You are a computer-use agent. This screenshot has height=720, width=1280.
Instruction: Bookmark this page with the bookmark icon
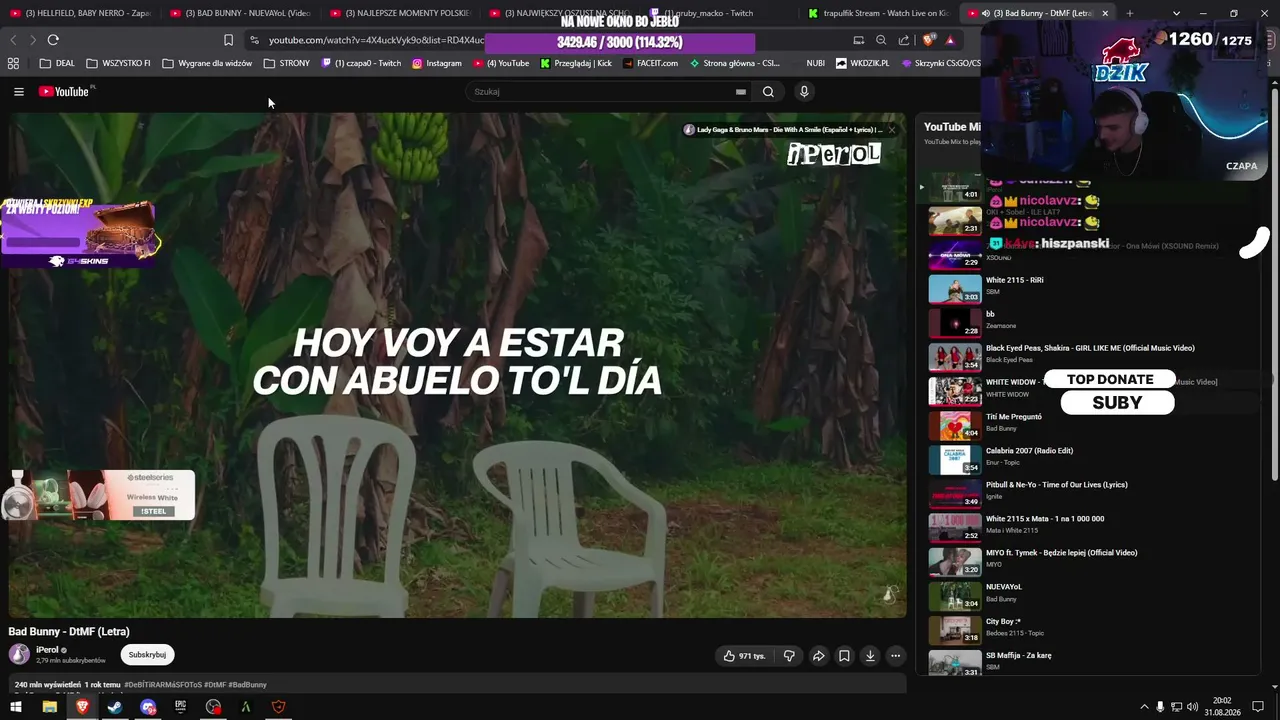(228, 40)
